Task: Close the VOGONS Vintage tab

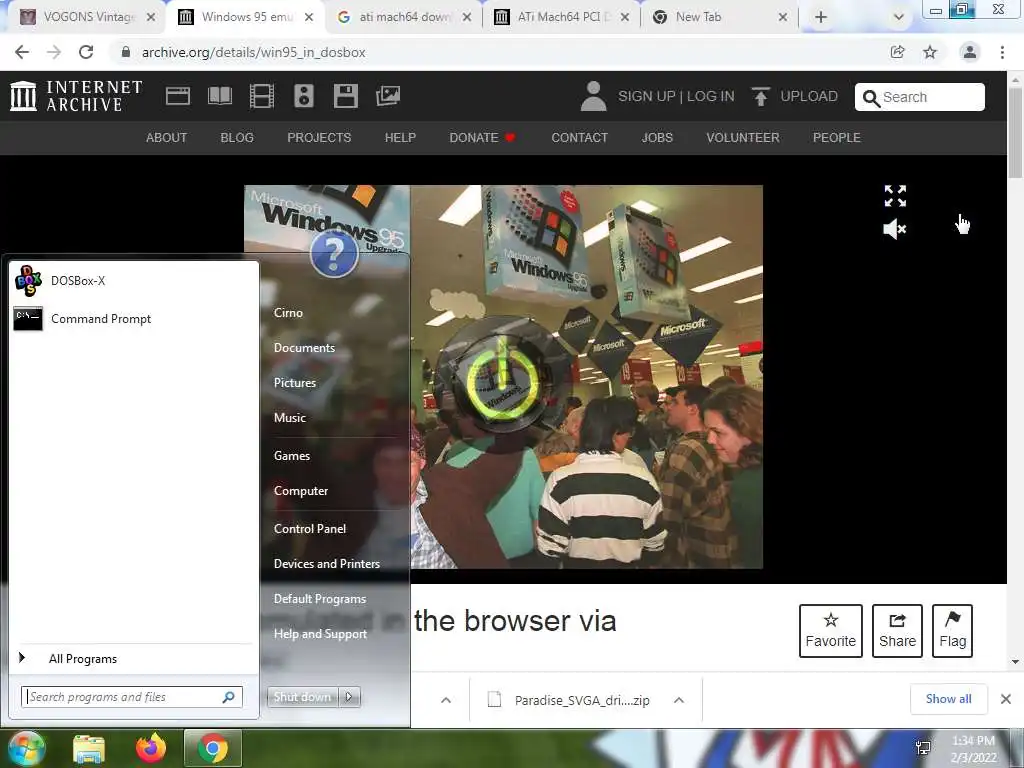Action: 151,18
